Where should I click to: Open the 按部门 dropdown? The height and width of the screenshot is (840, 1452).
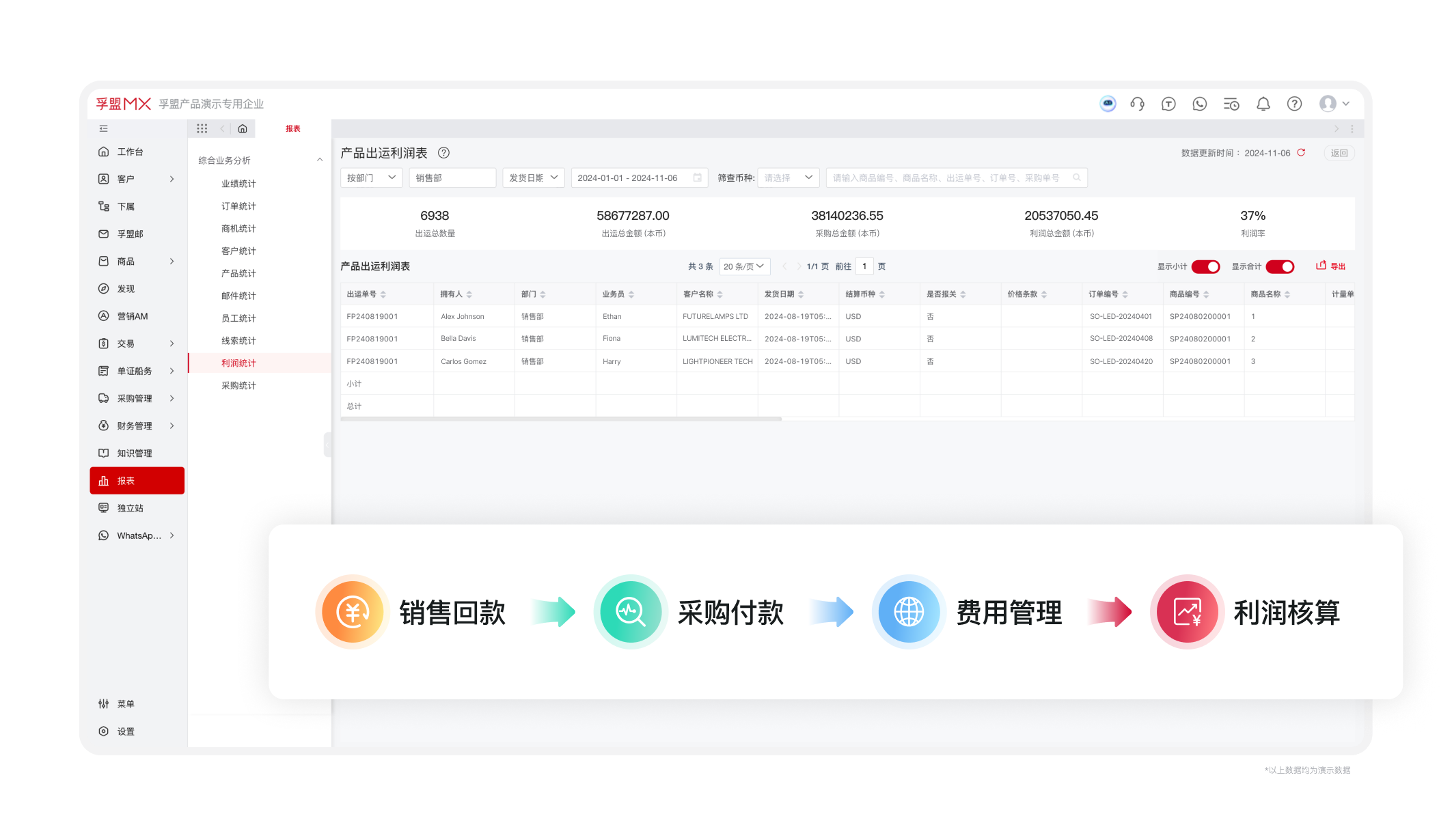click(371, 177)
